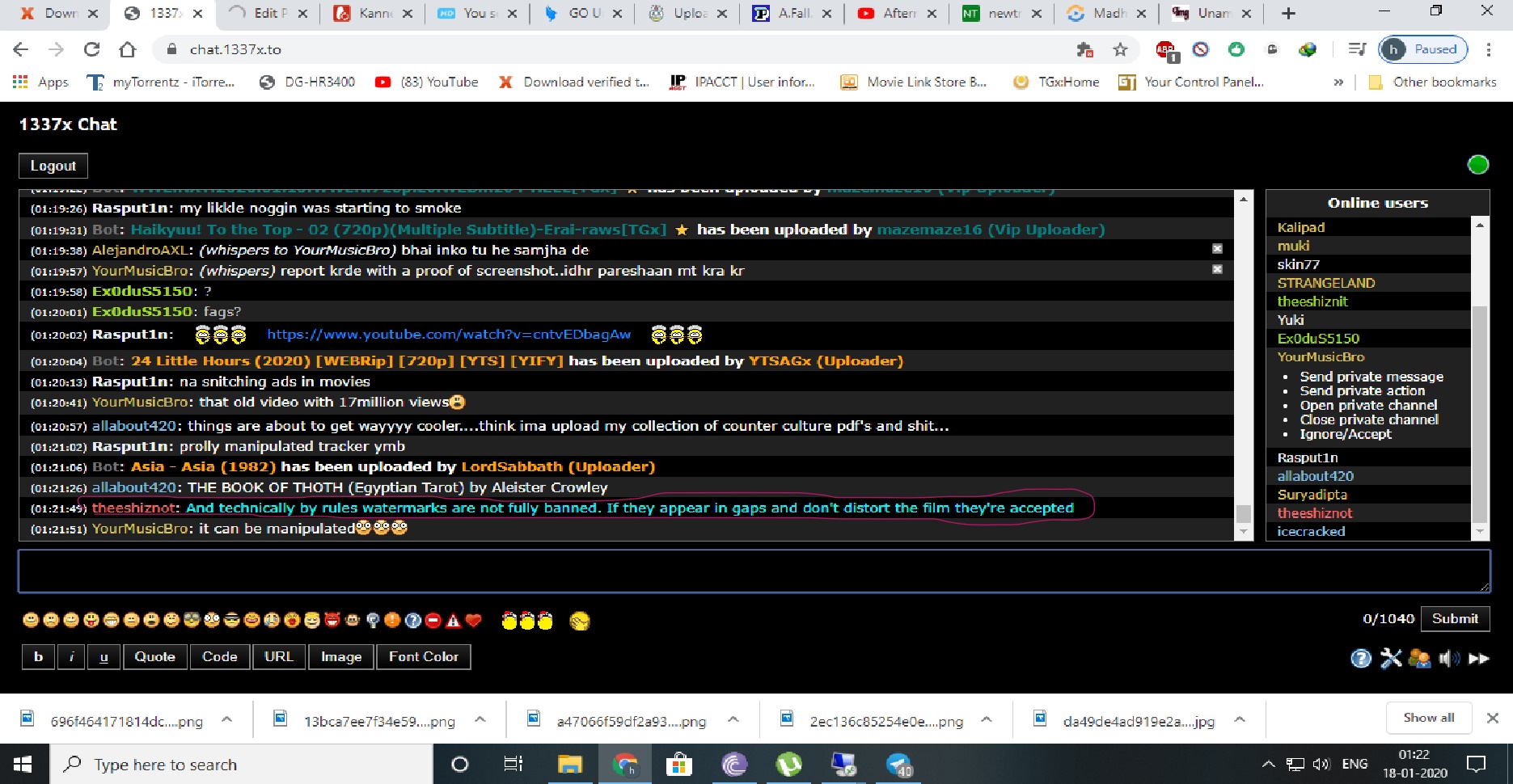Viewport: 1513px width, 784px height.
Task: Toggle online users list icon
Action: pos(1419,659)
